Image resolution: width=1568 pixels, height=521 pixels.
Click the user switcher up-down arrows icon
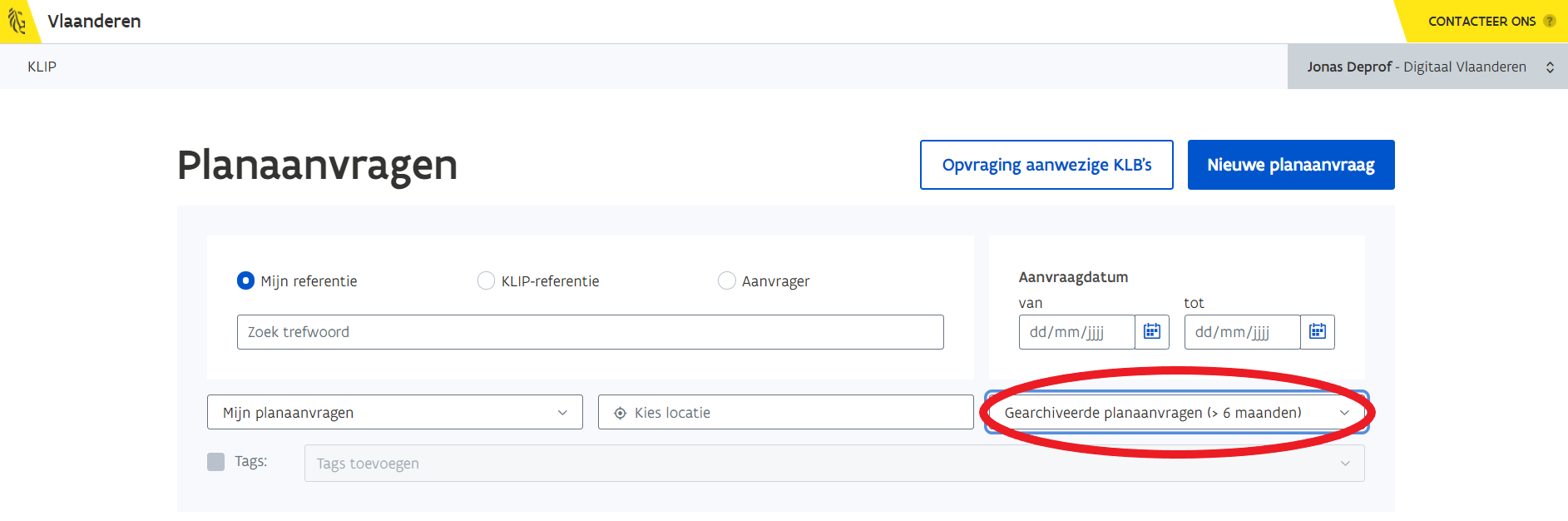pos(1550,67)
